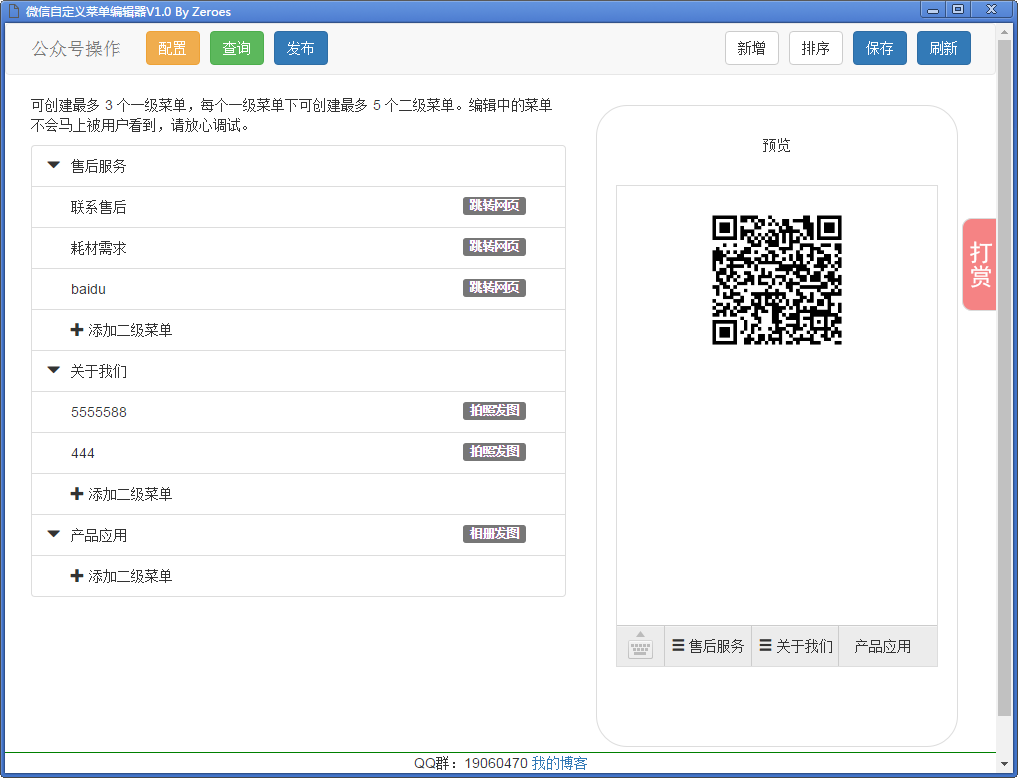Open 售后服务 menu in phone preview
The width and height of the screenshot is (1018, 778).
point(708,646)
